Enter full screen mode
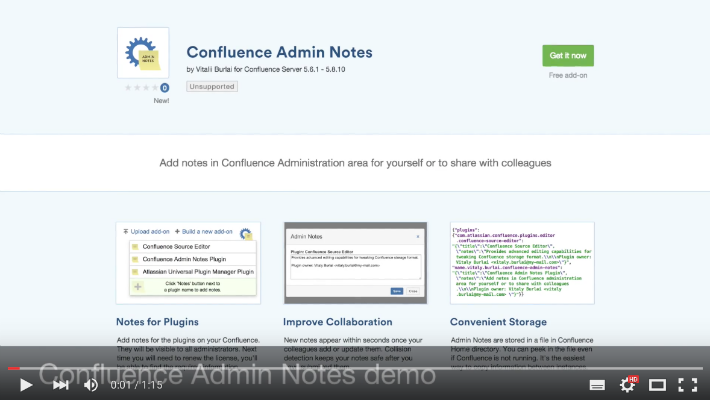 (x=687, y=385)
